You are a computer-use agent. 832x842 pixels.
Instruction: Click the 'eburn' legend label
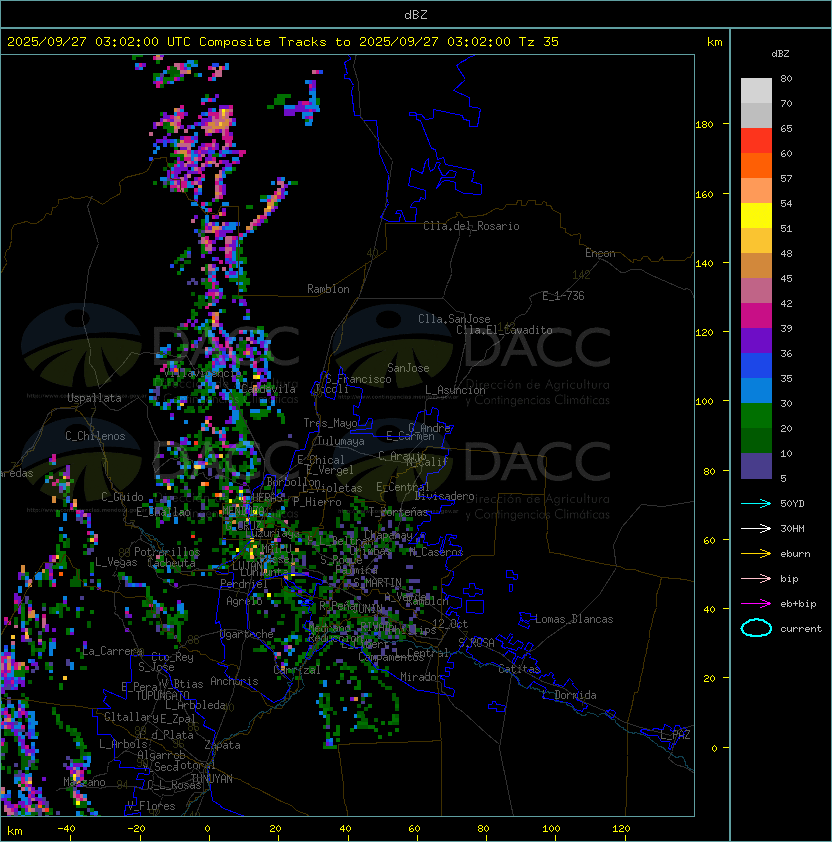point(795,554)
